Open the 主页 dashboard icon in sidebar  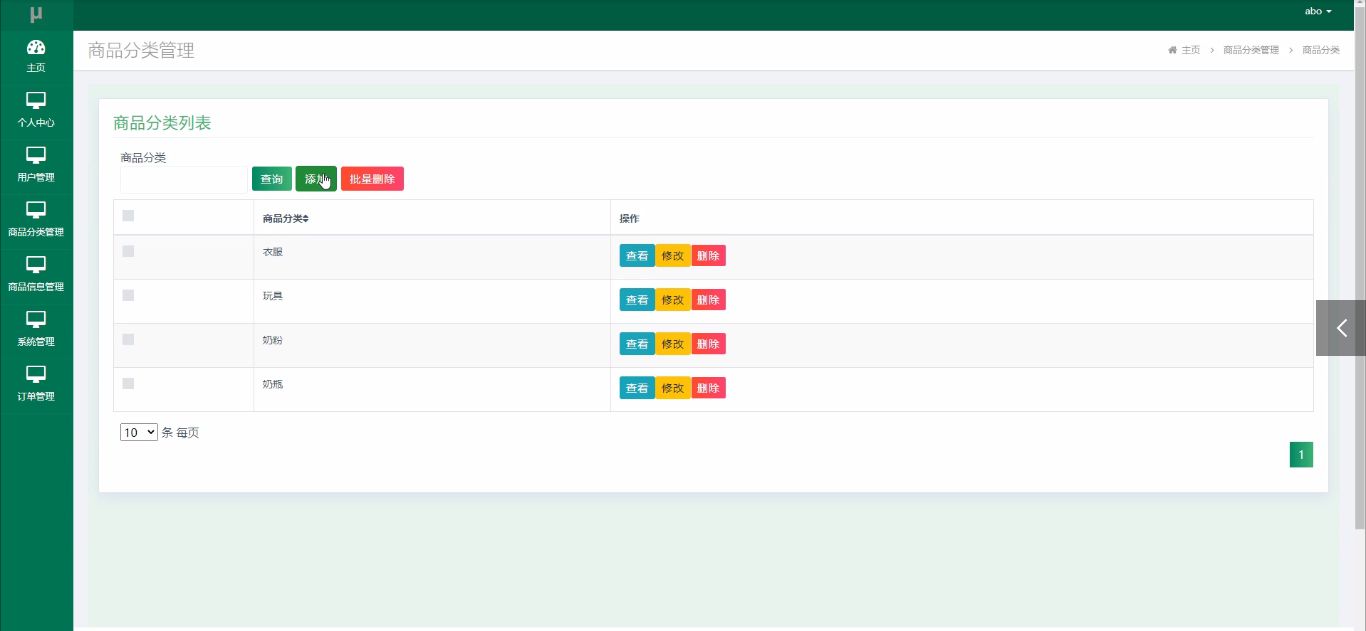coord(36,47)
